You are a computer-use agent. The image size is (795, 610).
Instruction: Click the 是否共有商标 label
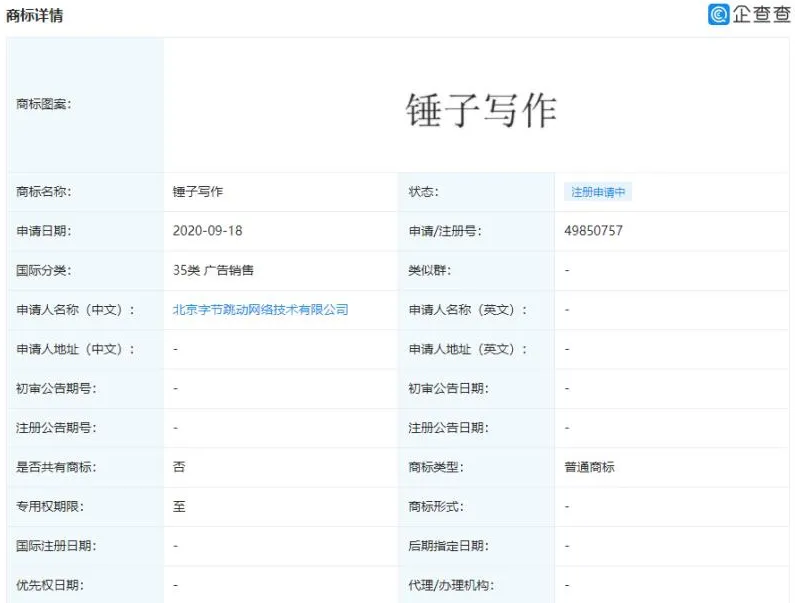tap(56, 467)
